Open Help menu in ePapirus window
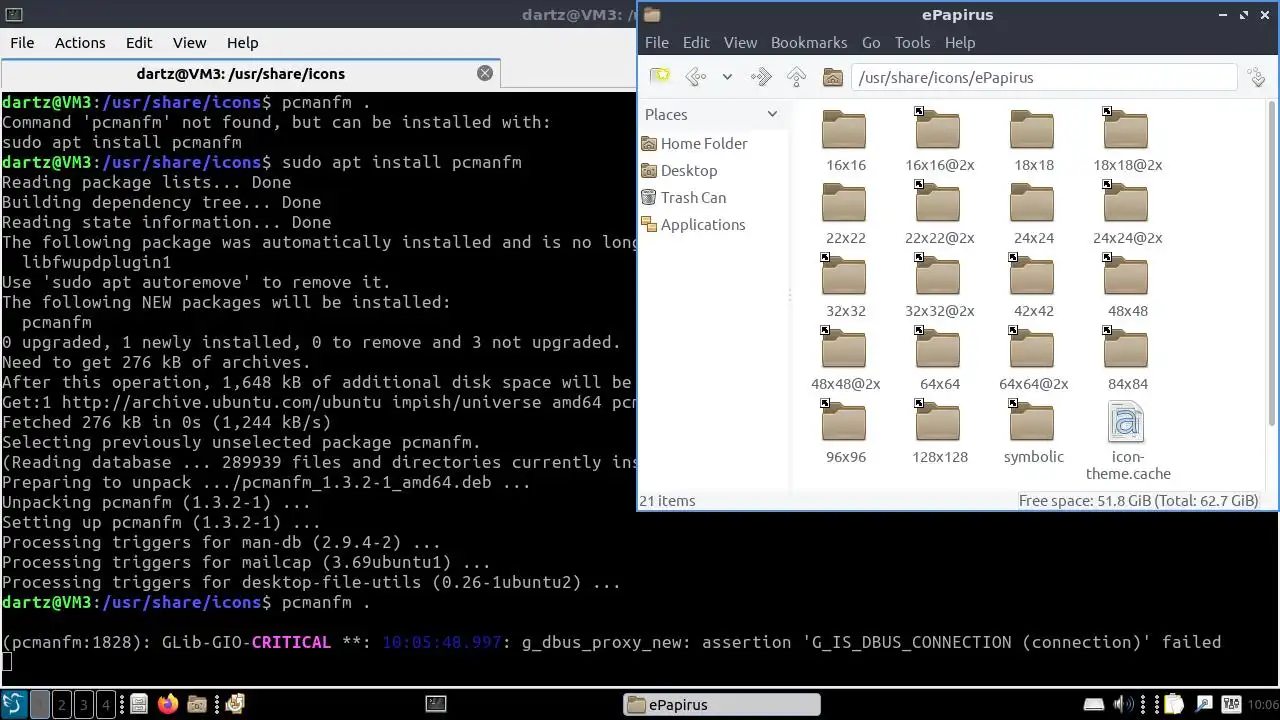Image resolution: width=1280 pixels, height=720 pixels. click(x=960, y=43)
